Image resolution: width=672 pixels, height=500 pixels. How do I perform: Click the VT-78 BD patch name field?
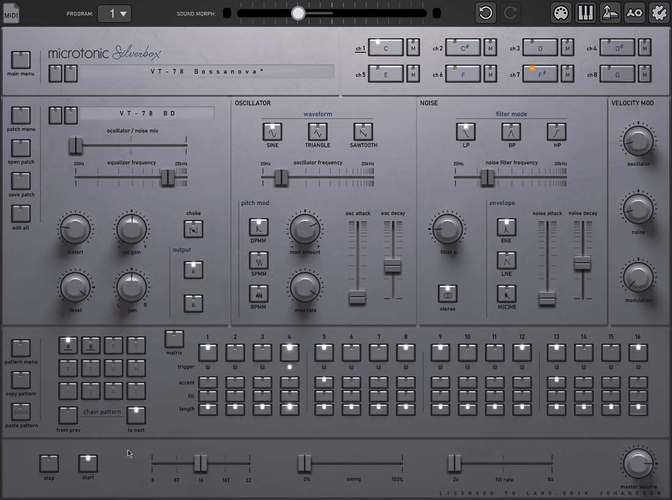pyautogui.click(x=147, y=114)
